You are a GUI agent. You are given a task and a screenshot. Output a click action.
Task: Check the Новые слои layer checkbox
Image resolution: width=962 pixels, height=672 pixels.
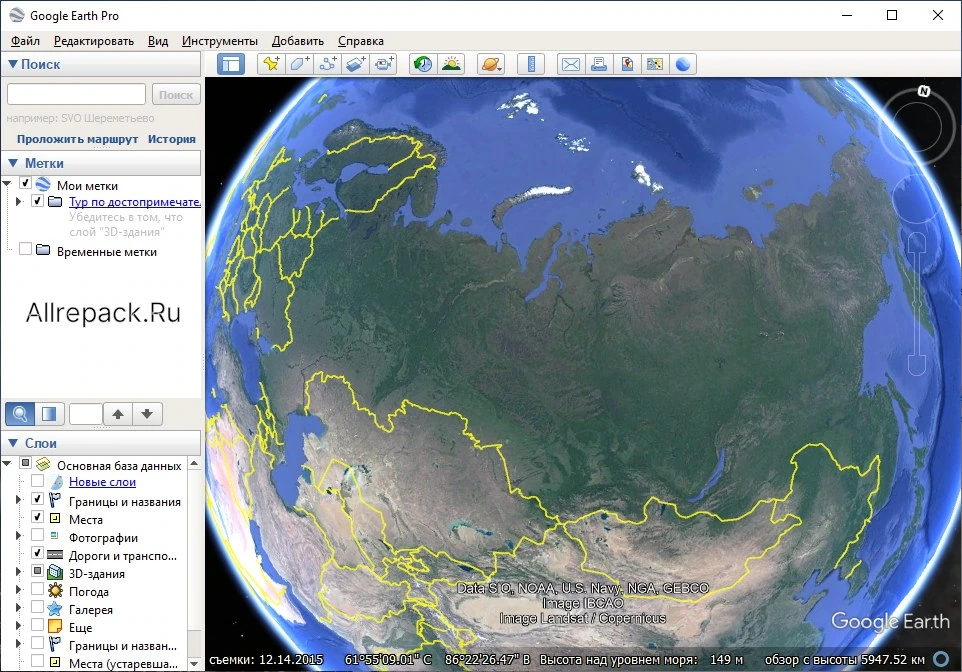click(x=37, y=481)
